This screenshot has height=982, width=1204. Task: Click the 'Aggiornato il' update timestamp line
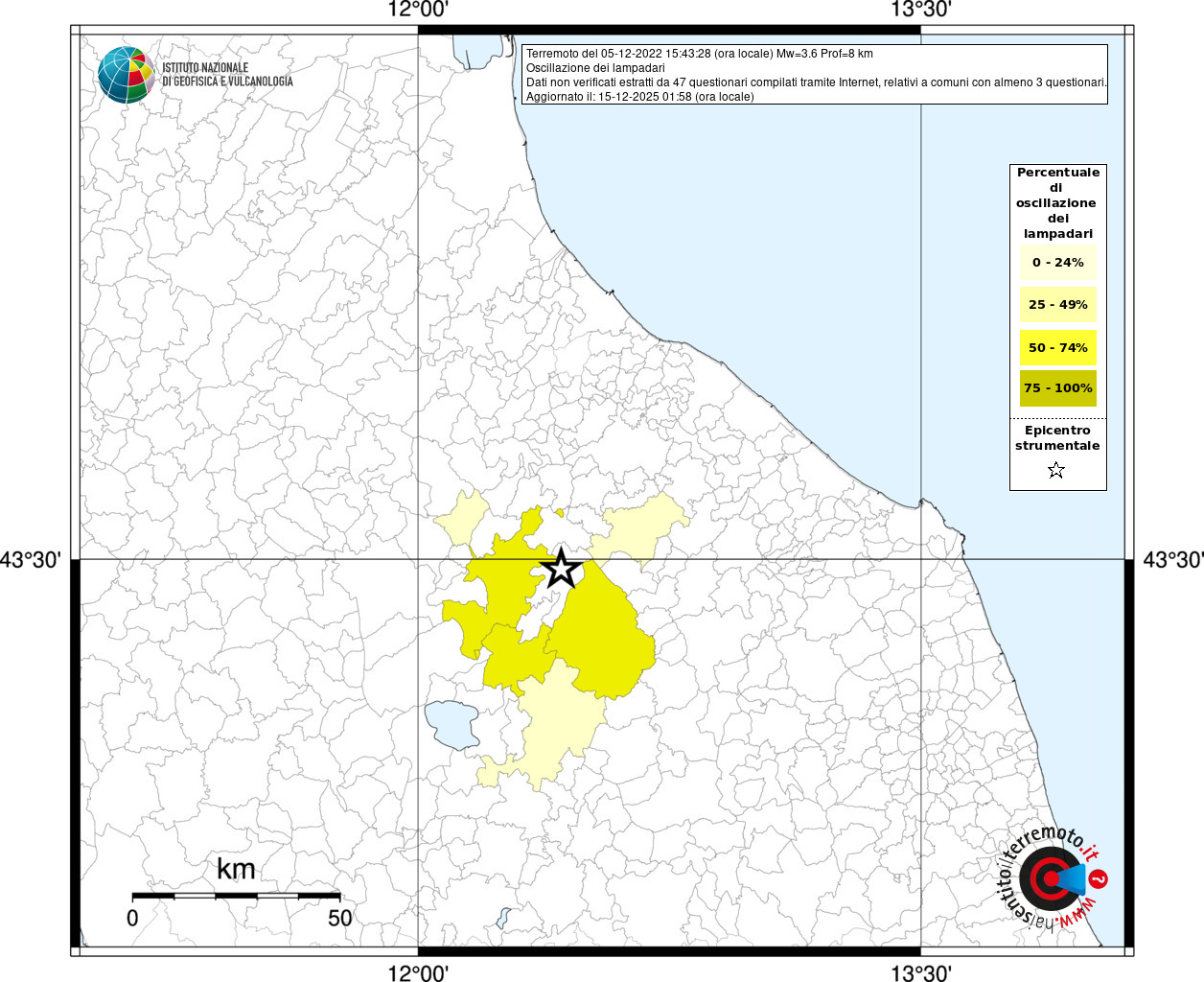[x=639, y=97]
